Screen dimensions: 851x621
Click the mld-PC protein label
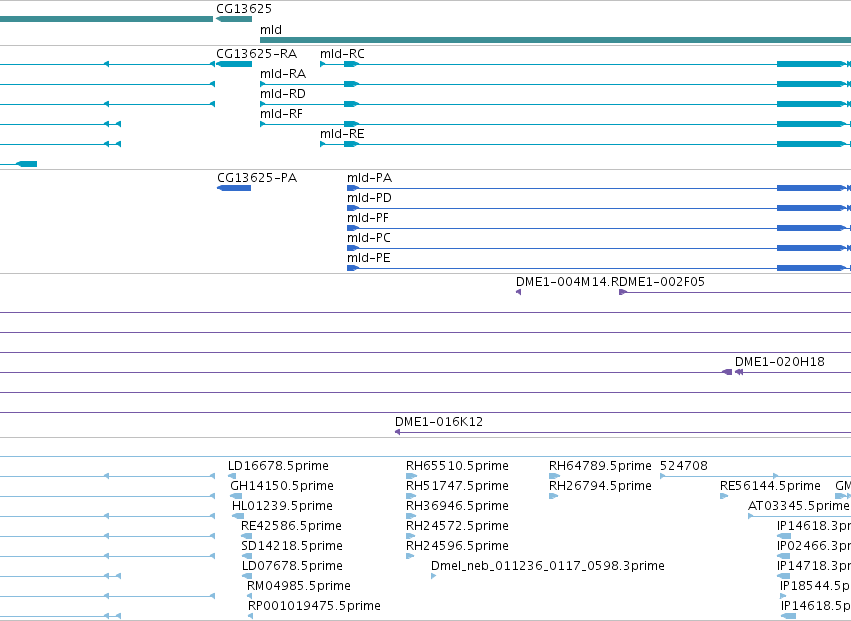click(369, 238)
